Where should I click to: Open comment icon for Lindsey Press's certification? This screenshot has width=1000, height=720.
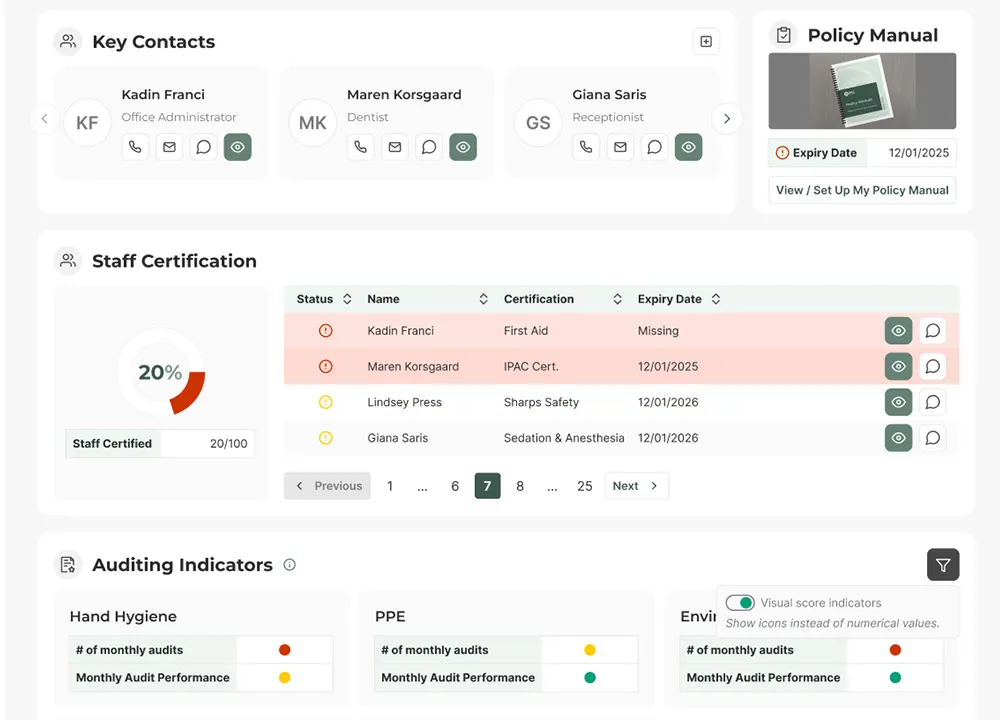click(x=932, y=402)
